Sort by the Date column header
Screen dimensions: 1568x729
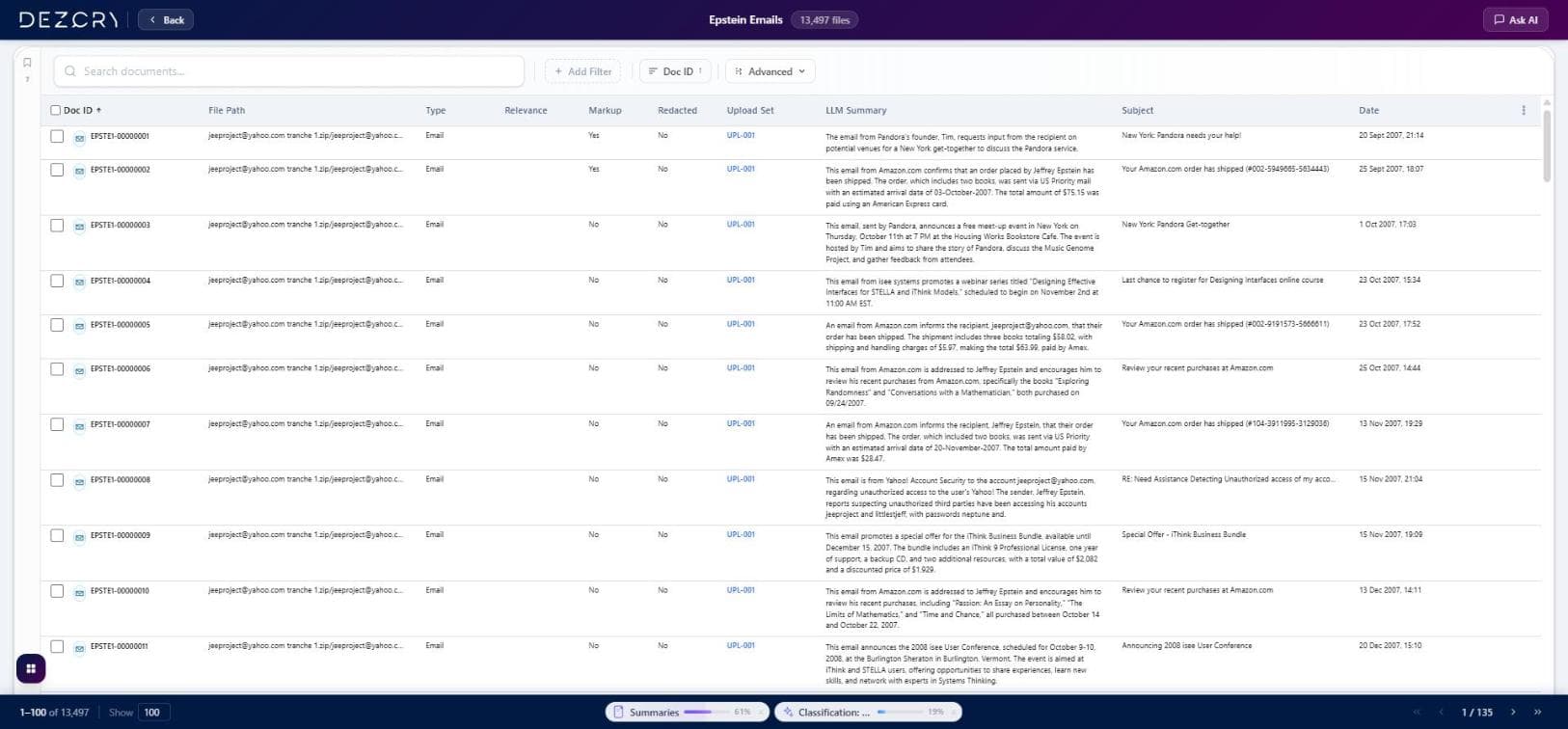pos(1368,110)
